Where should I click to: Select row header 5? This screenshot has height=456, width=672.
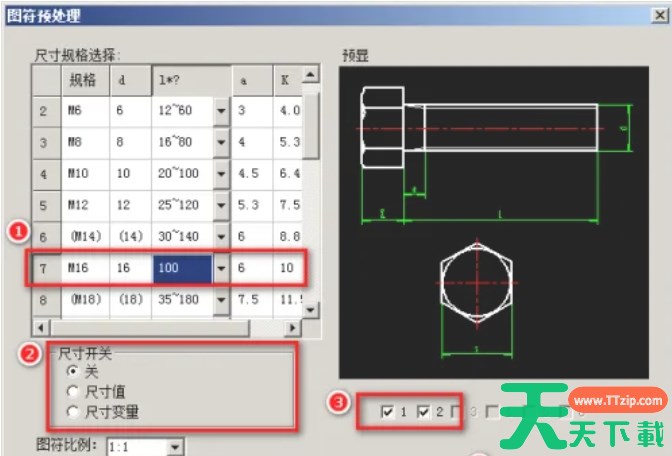(47, 205)
